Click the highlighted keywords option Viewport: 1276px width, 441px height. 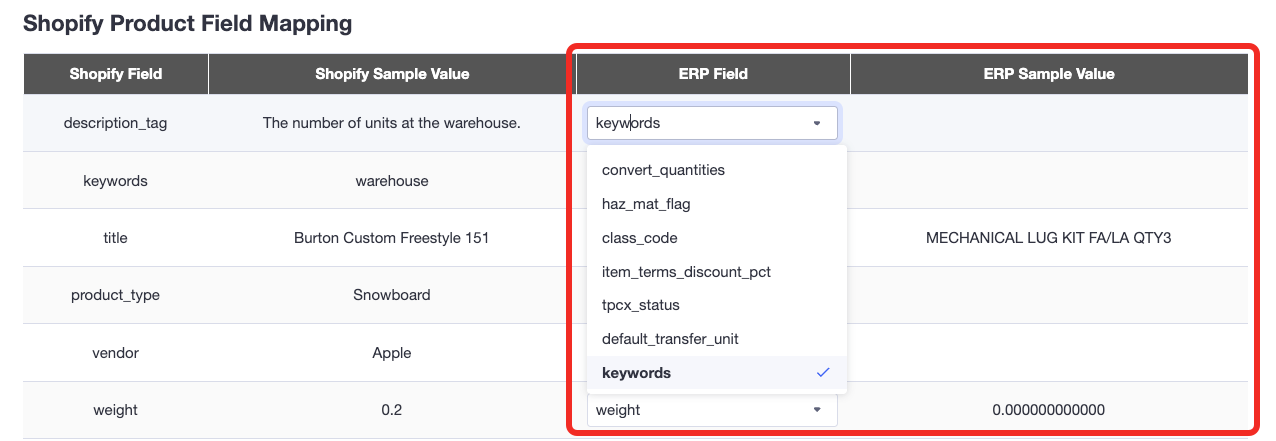[717, 373]
